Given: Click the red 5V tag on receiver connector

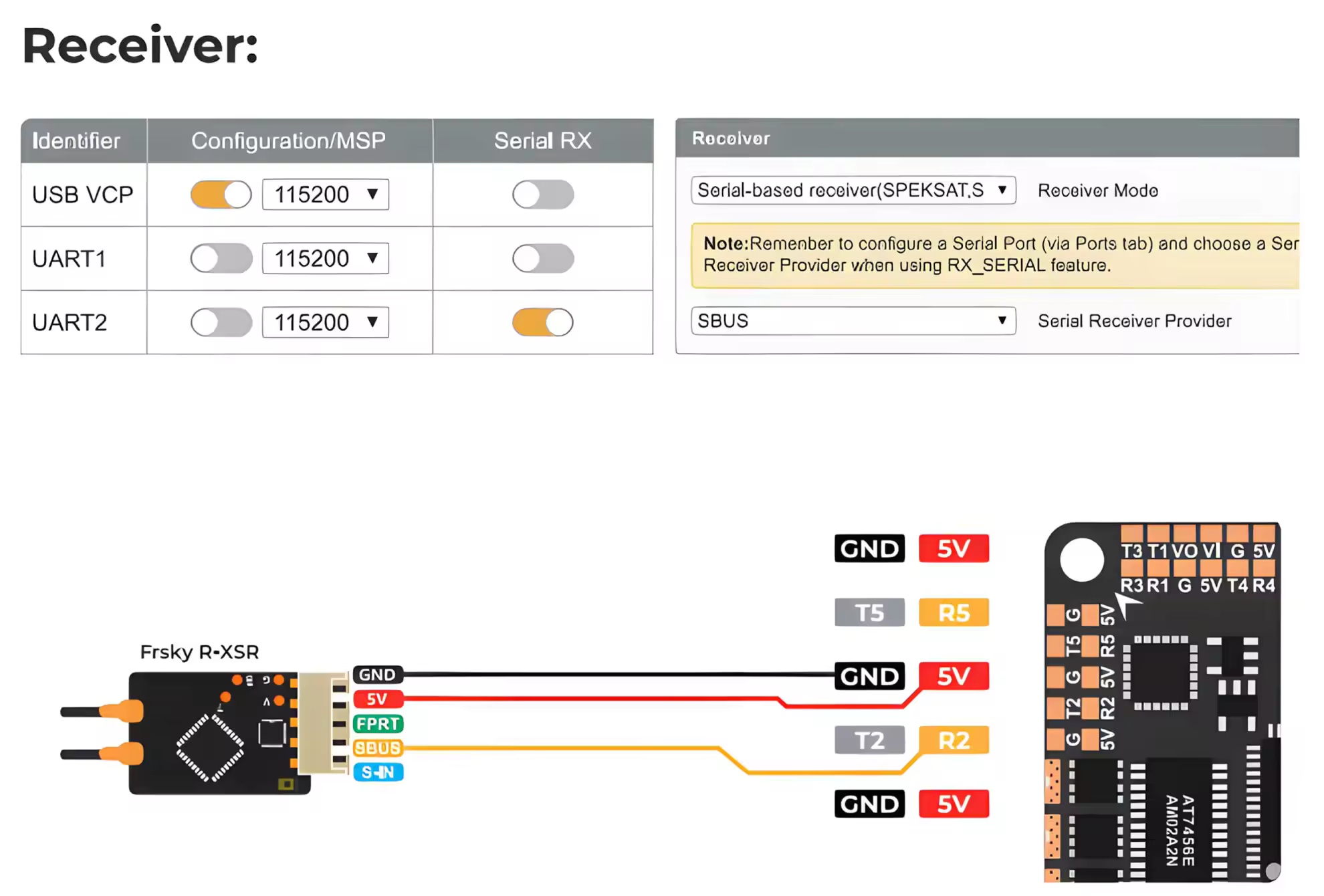Looking at the screenshot, I should point(378,699).
